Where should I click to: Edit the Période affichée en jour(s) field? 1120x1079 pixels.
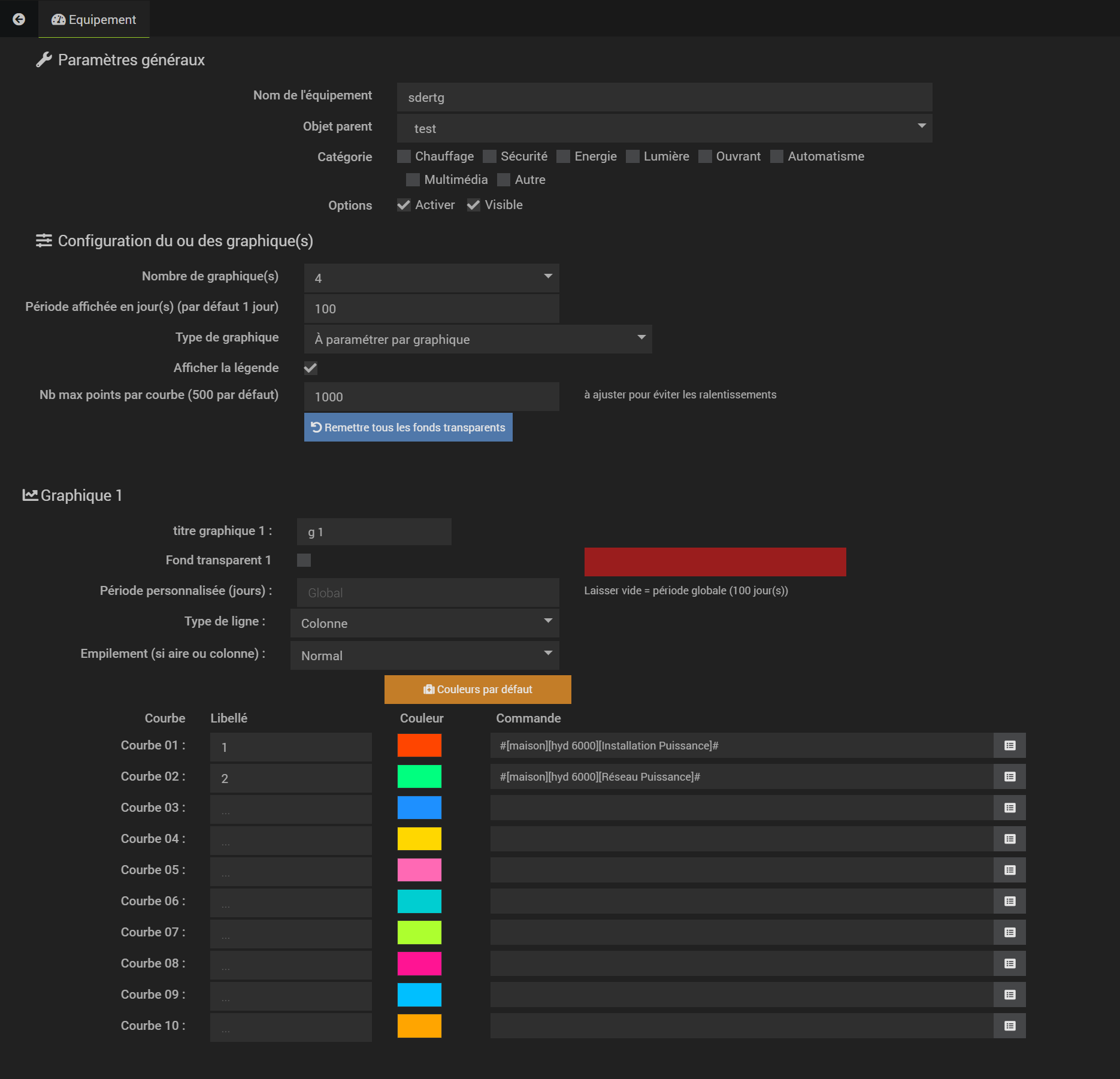tap(432, 309)
